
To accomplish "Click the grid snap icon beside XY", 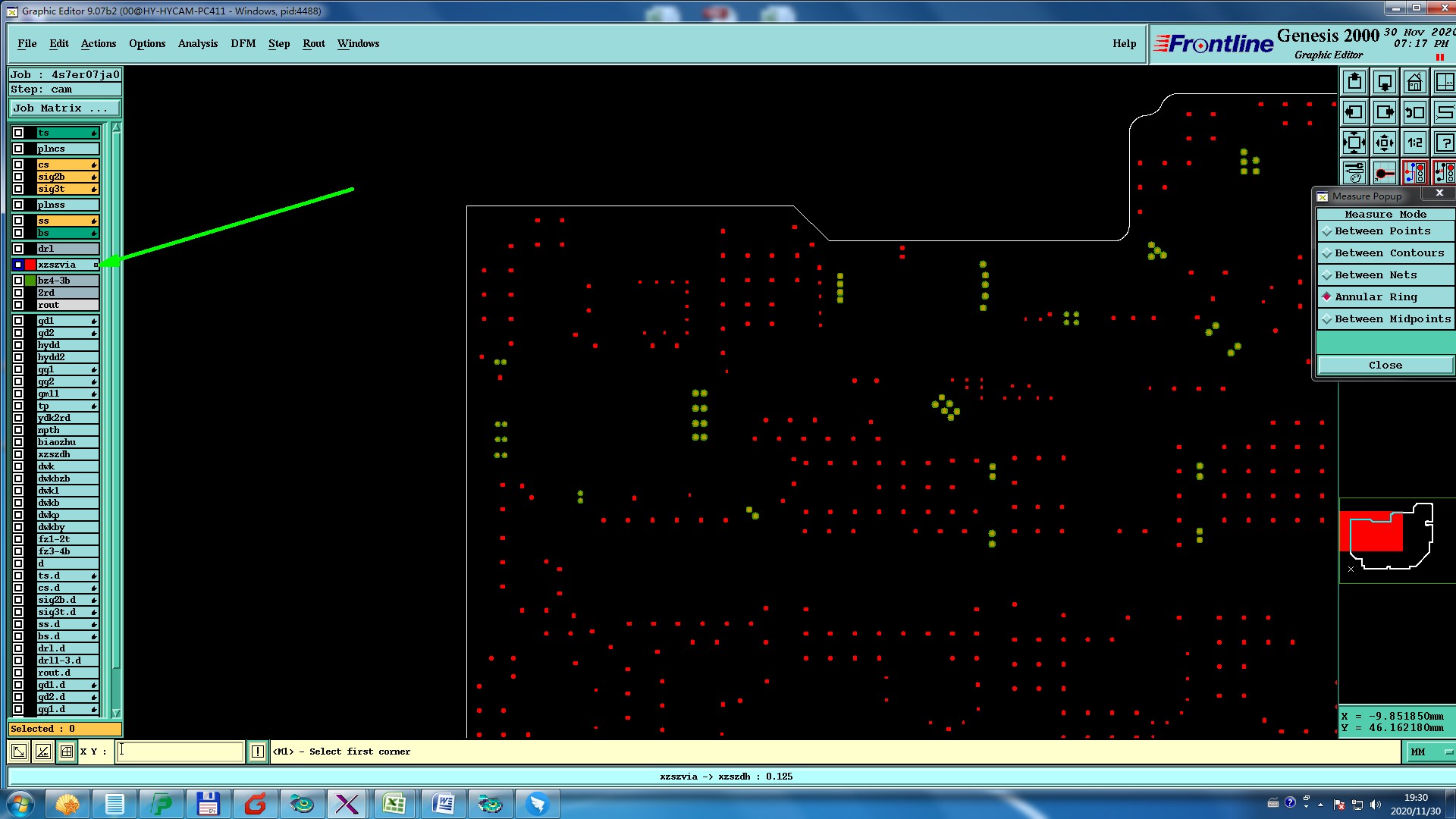I will 67,752.
